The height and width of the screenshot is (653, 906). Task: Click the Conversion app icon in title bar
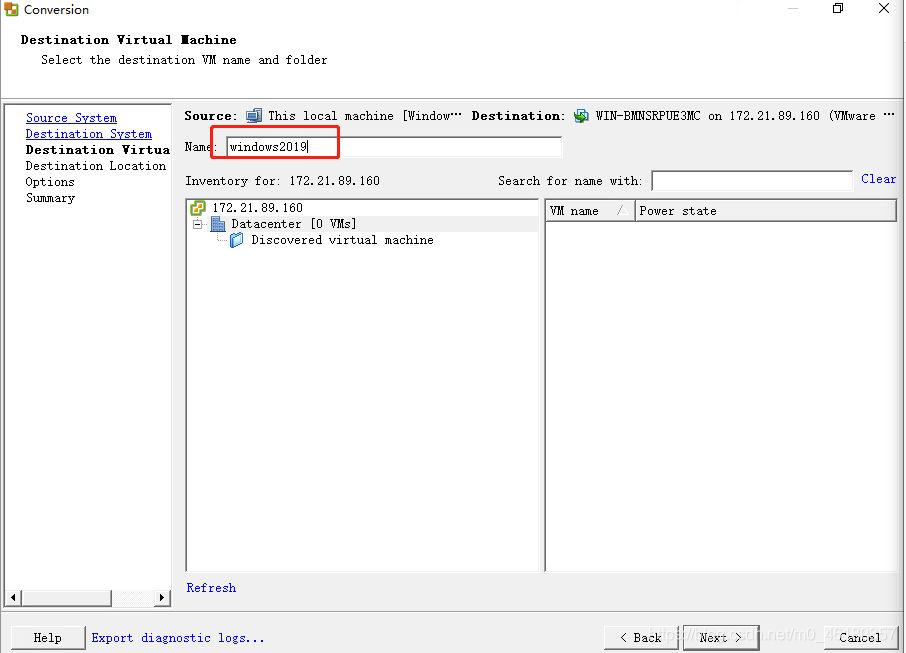tap(11, 9)
